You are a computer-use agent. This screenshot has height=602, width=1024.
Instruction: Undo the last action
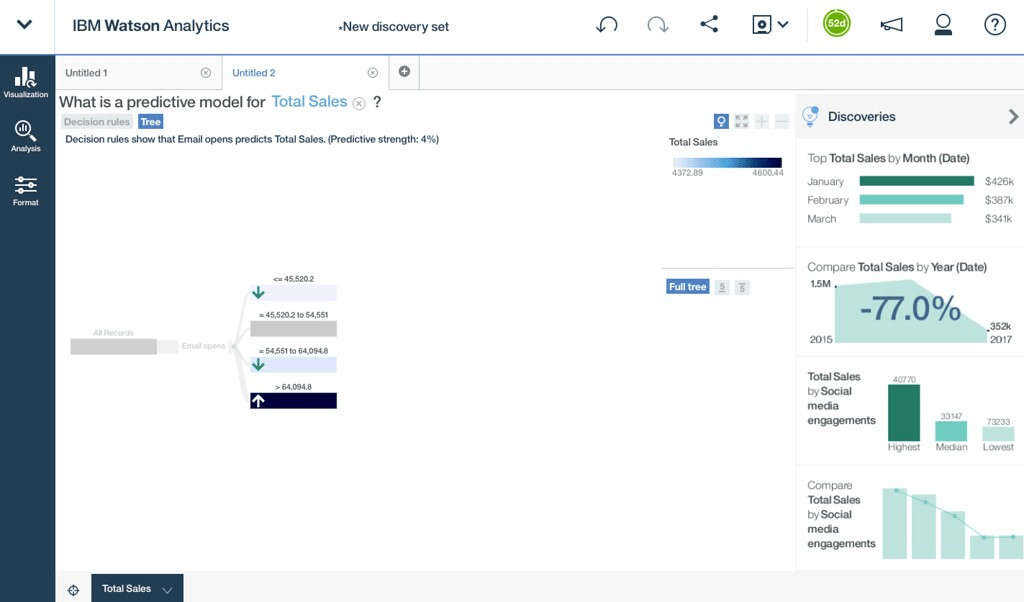pos(607,25)
